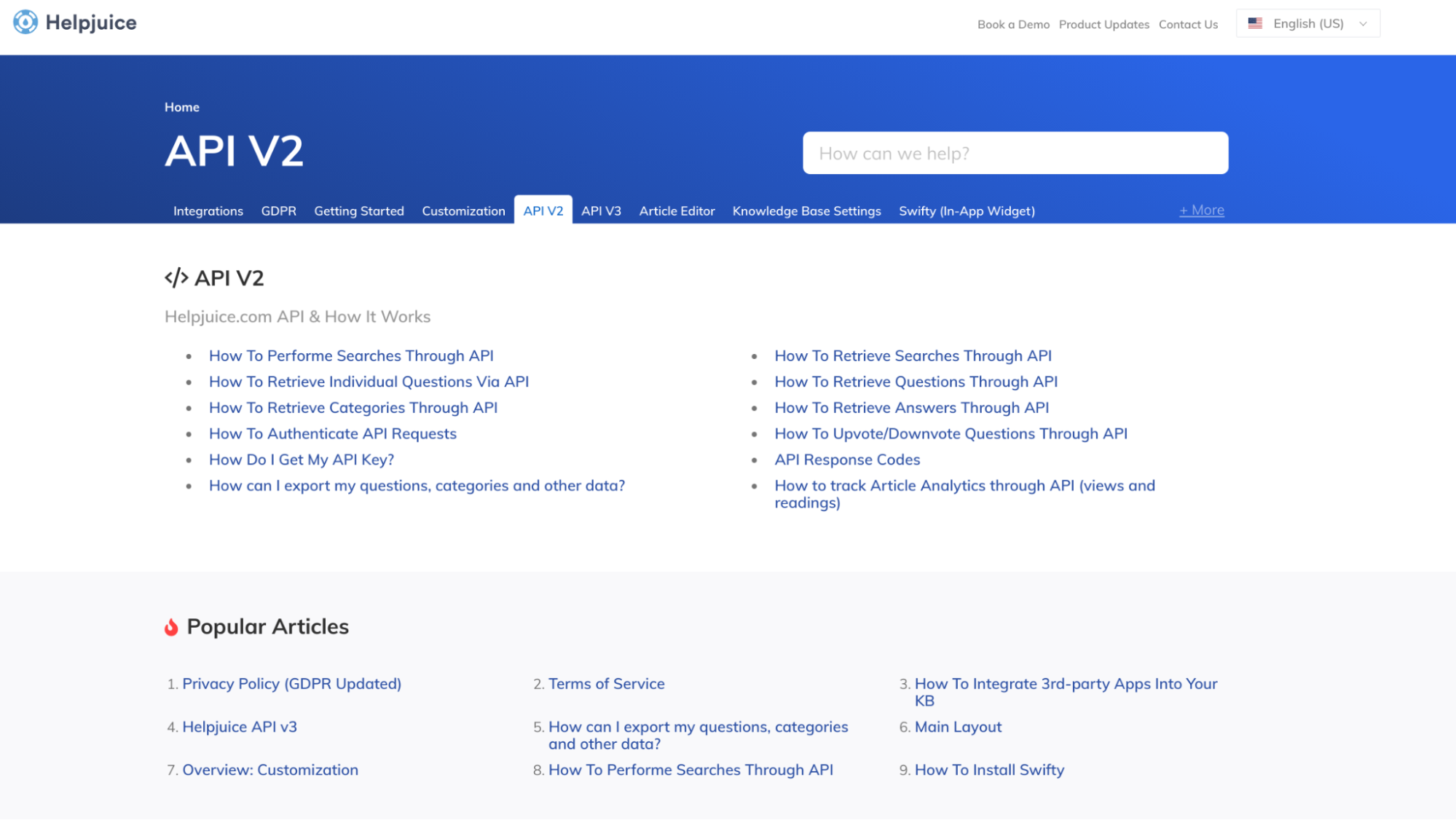Image resolution: width=1456 pixels, height=820 pixels.
Task: Expand the + More categories link
Action: 1202,210
